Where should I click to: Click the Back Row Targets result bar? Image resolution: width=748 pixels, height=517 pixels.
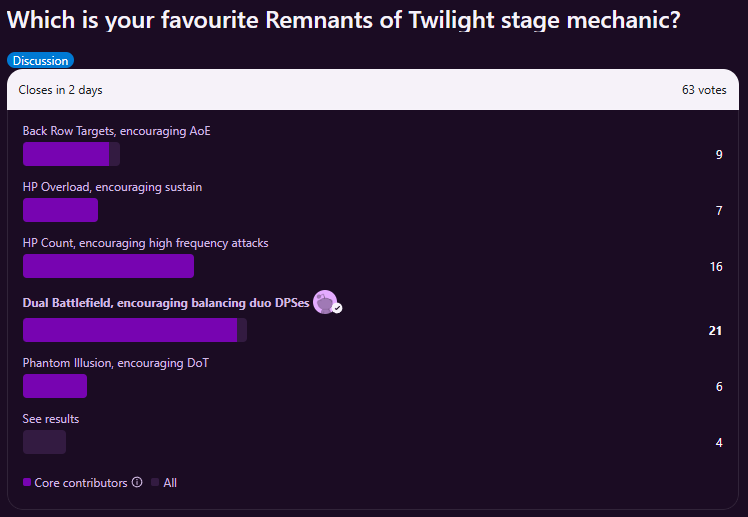(x=70, y=154)
